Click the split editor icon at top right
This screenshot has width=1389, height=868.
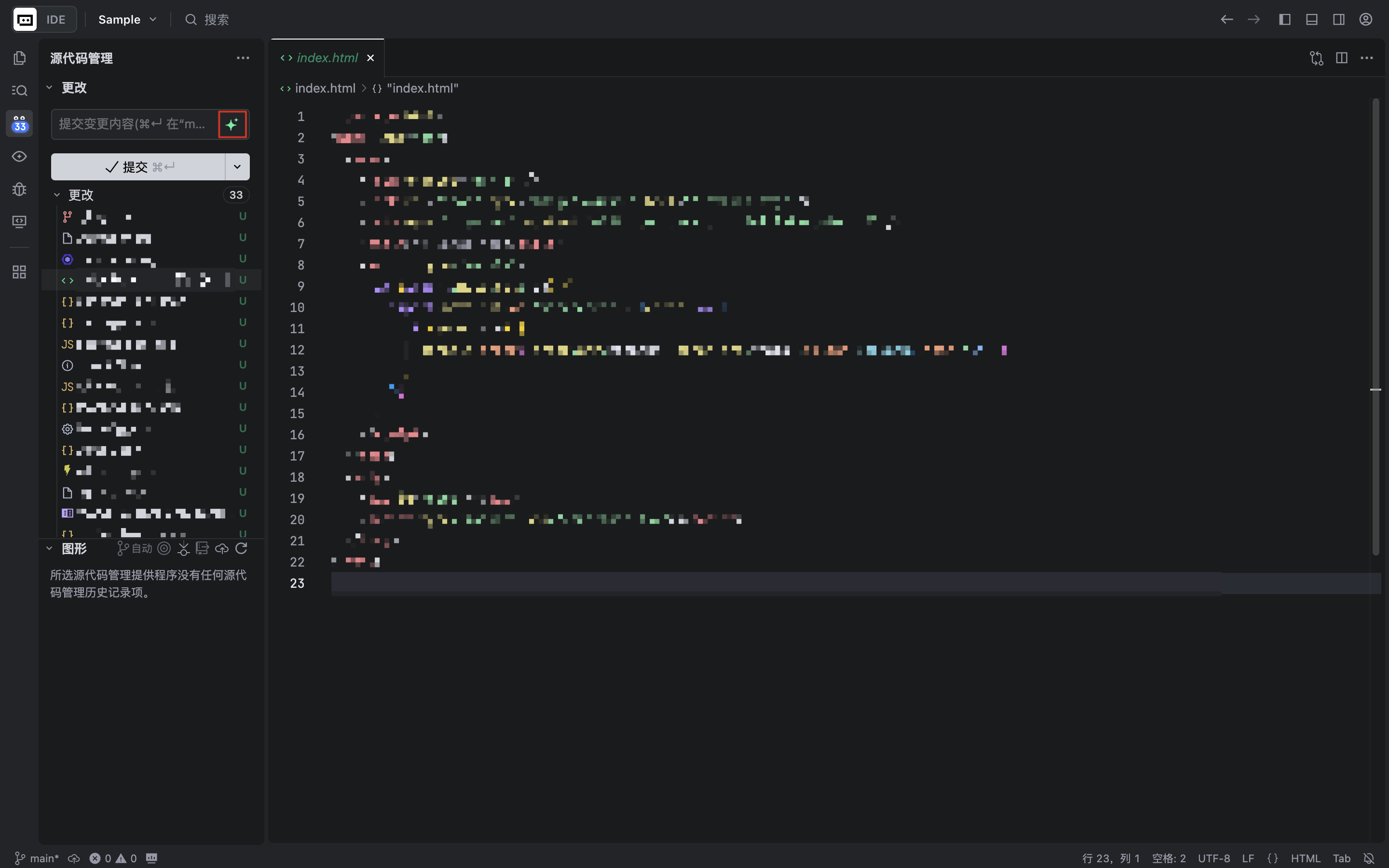tap(1341, 58)
